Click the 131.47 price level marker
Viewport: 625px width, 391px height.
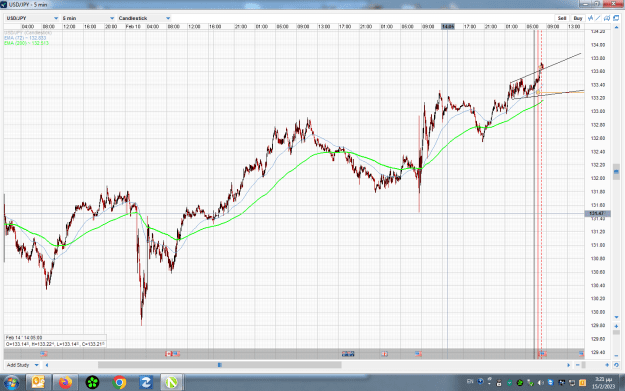tap(597, 214)
